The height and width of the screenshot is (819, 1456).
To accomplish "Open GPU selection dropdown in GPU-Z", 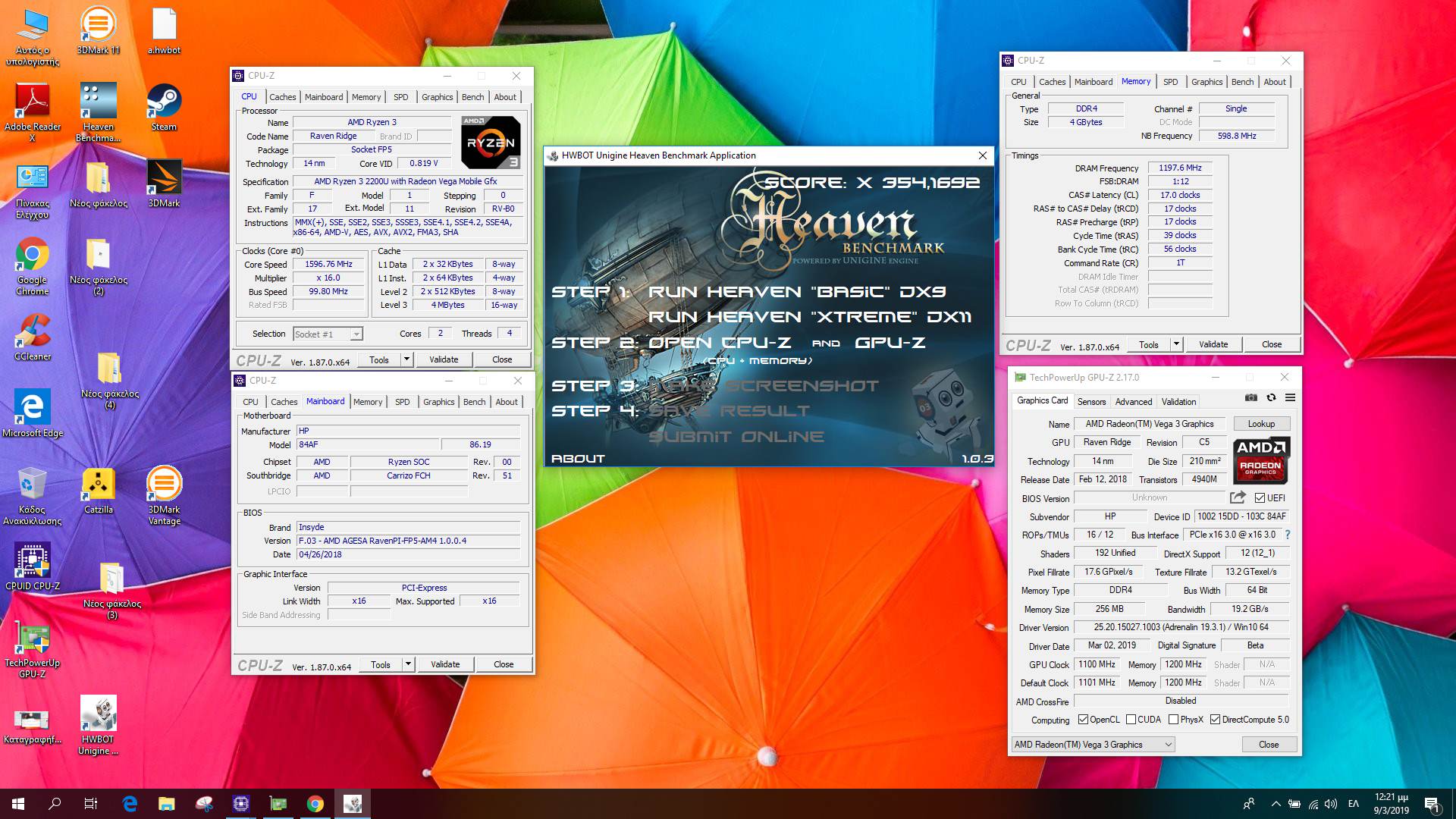I will (1094, 744).
